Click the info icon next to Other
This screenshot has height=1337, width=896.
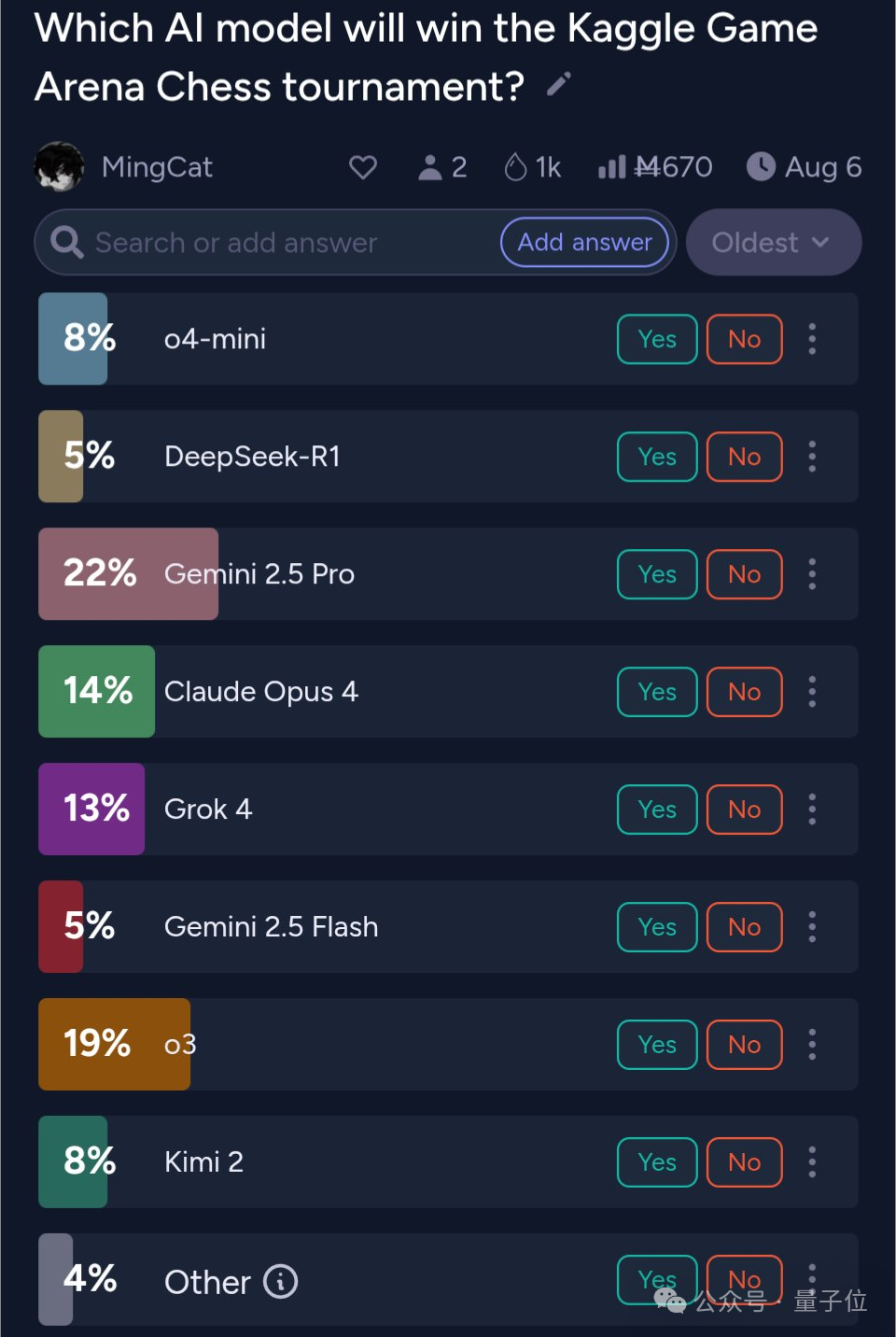[280, 1281]
